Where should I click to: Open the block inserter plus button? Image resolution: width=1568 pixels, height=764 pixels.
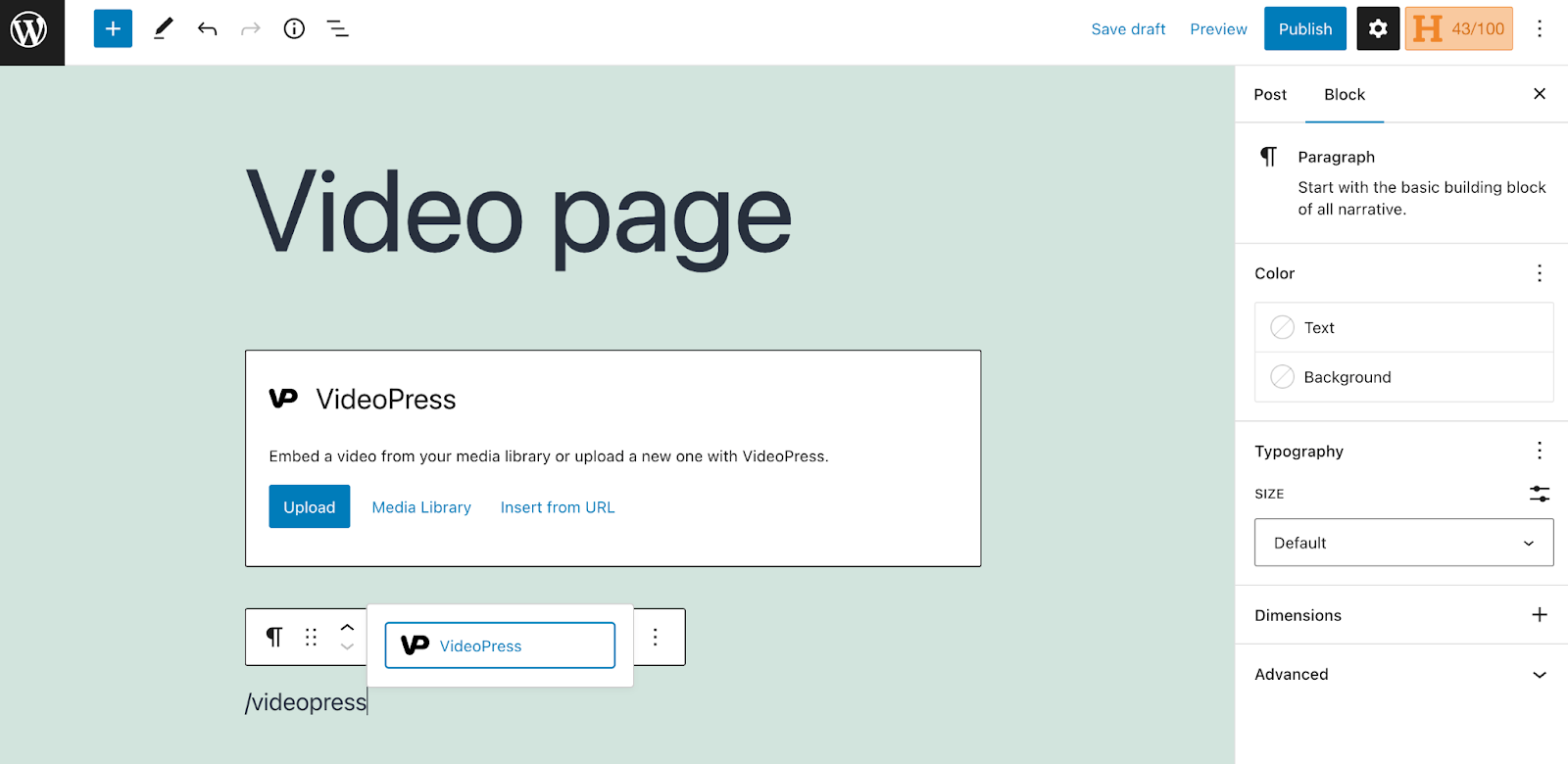[x=113, y=28]
